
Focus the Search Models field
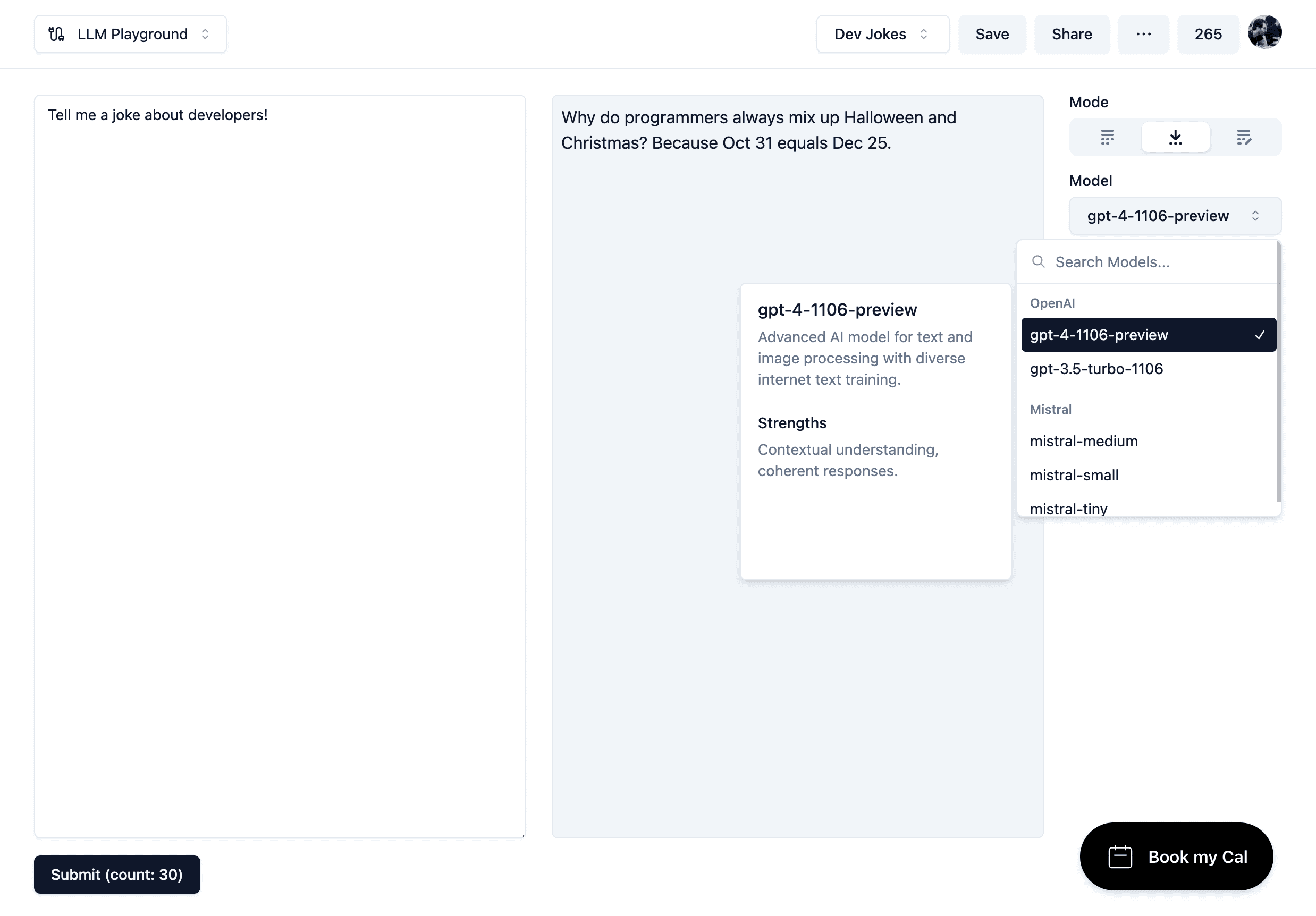1158,262
